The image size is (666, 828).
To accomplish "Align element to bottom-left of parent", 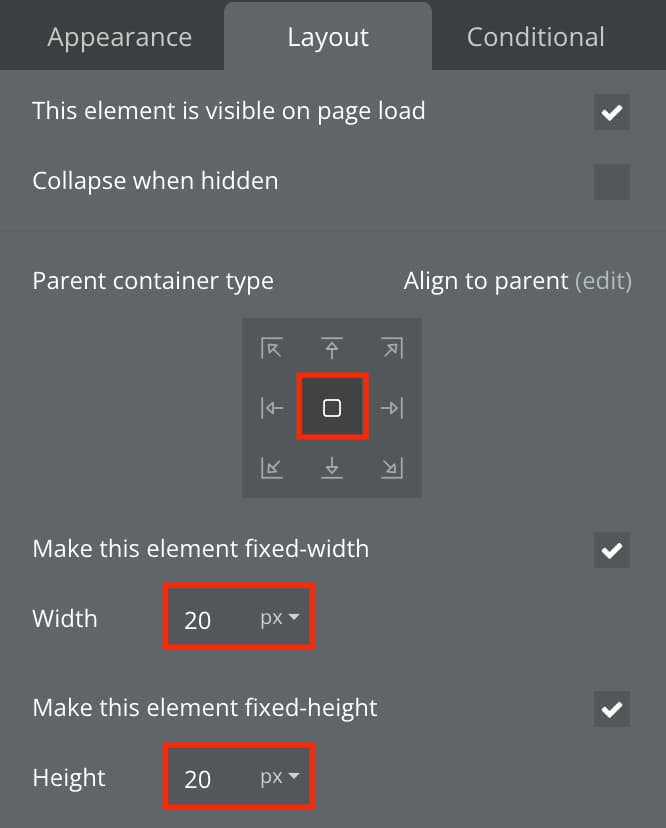I will pyautogui.click(x=271, y=468).
